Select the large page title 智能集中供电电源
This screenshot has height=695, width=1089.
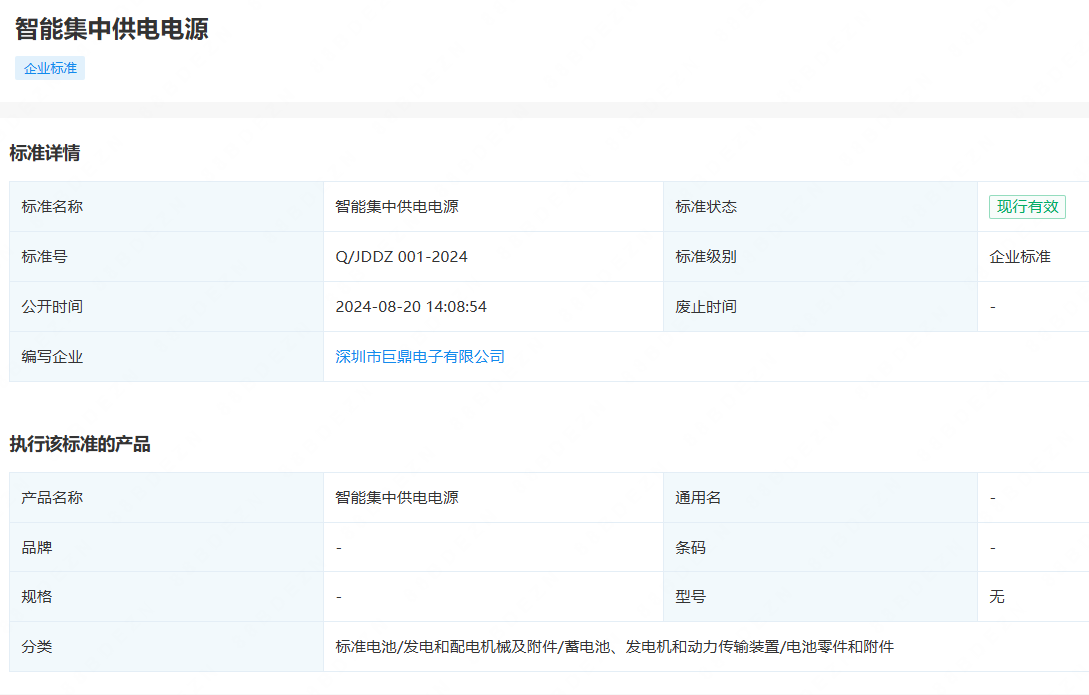[x=112, y=29]
